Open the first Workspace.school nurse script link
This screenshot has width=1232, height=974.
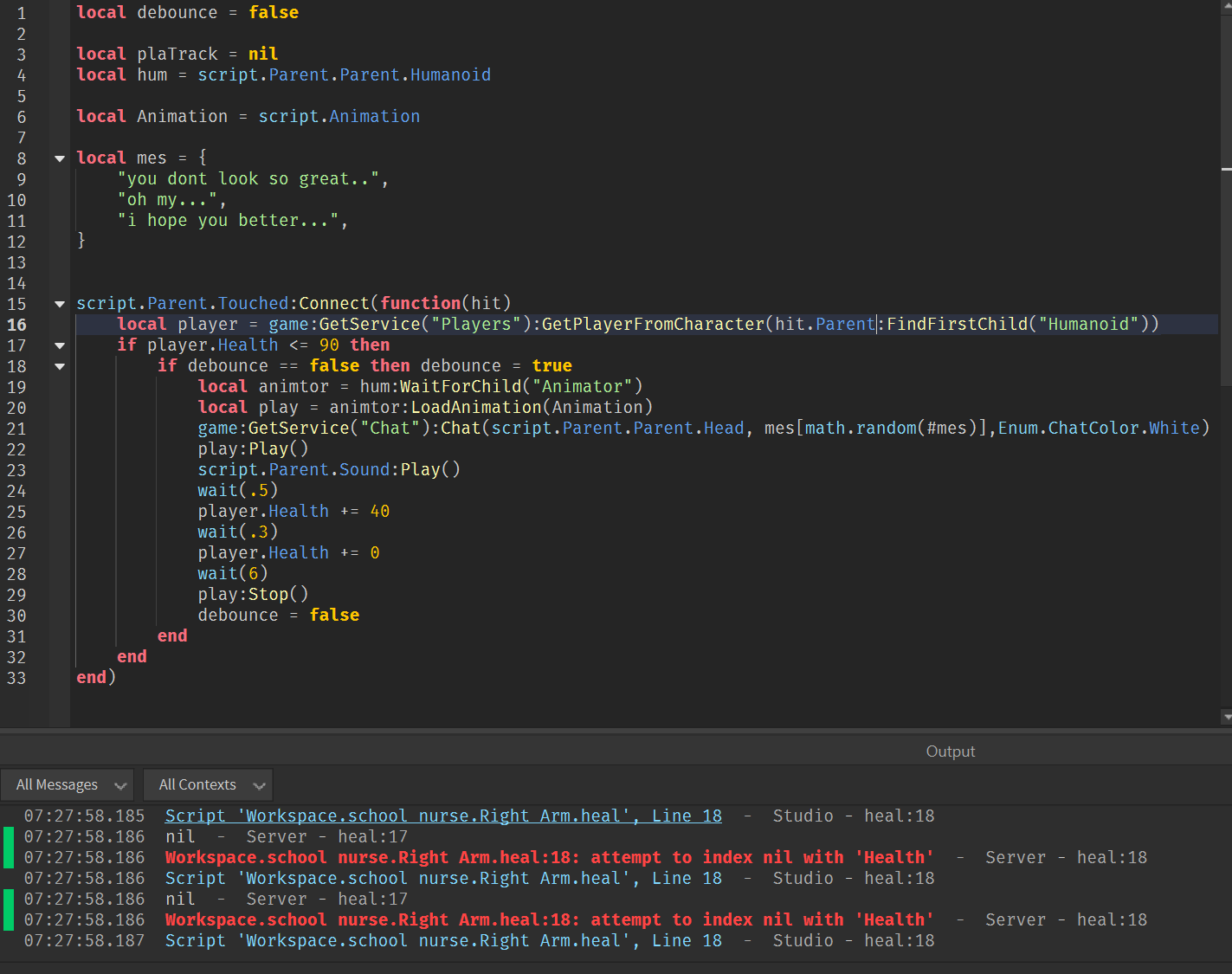point(442,815)
